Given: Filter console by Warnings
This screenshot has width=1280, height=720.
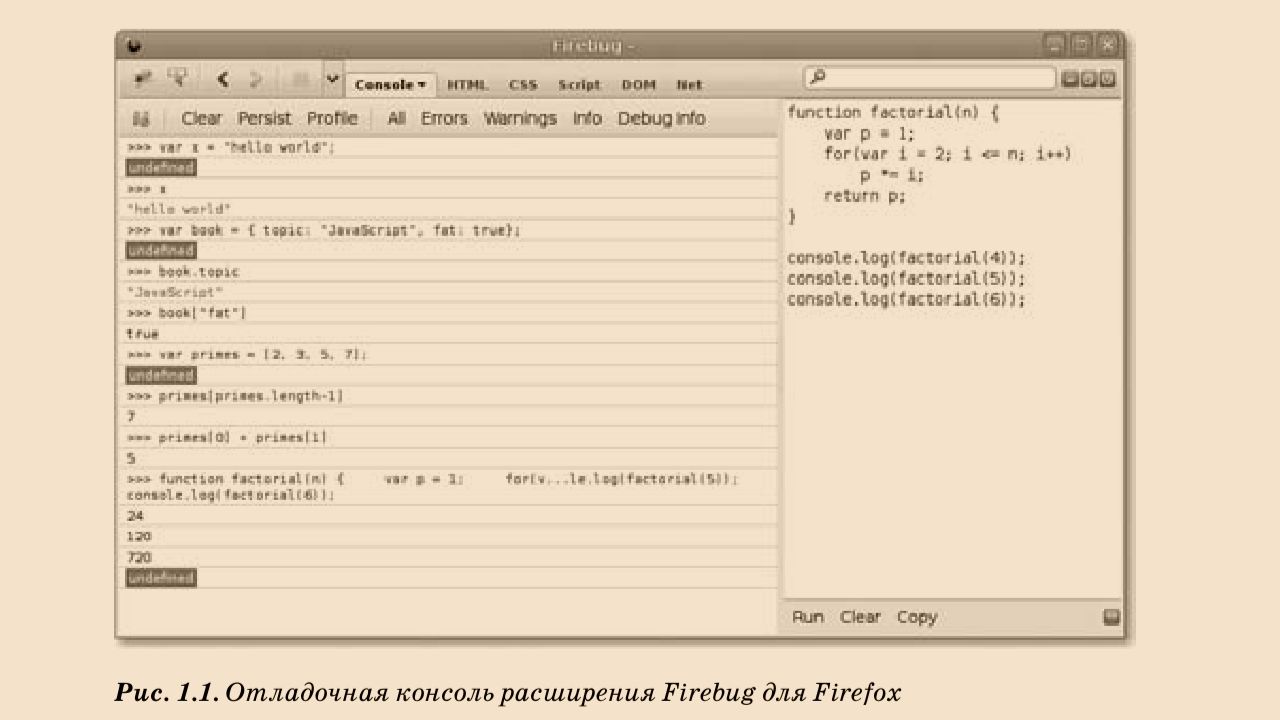Looking at the screenshot, I should (520, 118).
